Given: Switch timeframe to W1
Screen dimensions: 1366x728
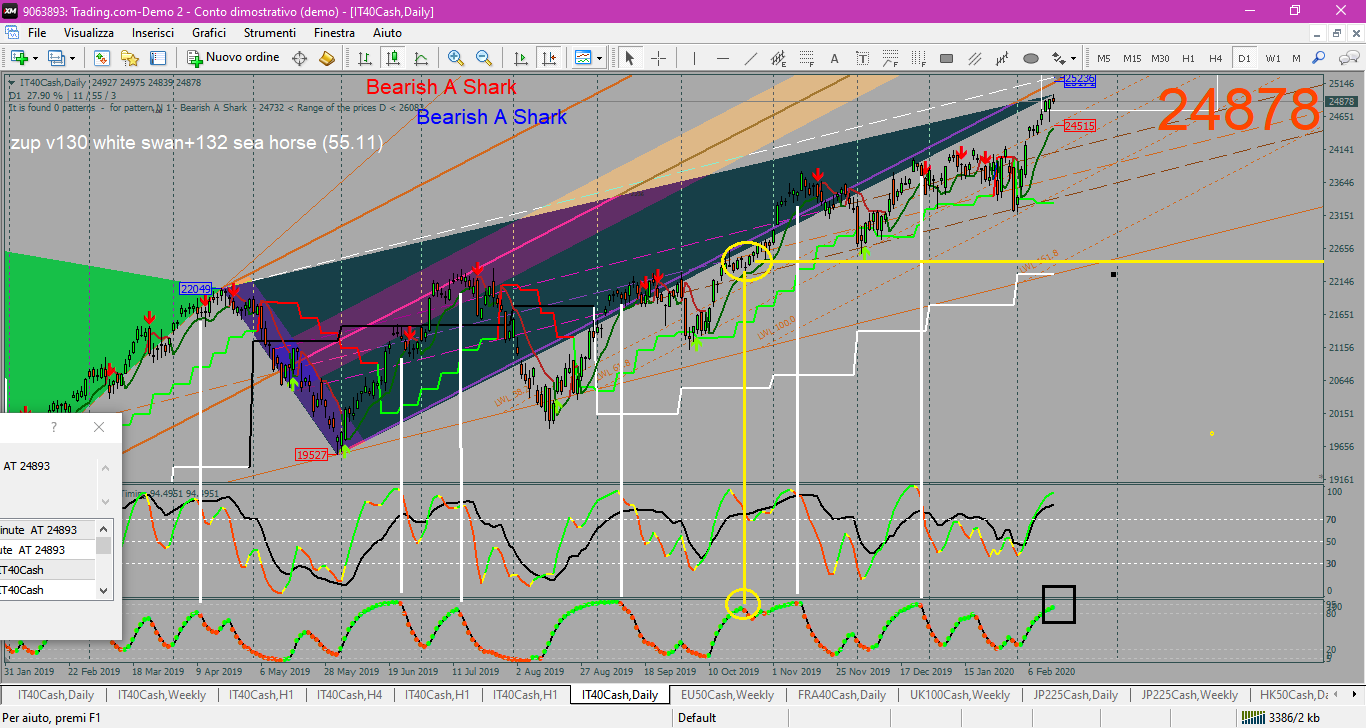Looking at the screenshot, I should pyautogui.click(x=1273, y=58).
